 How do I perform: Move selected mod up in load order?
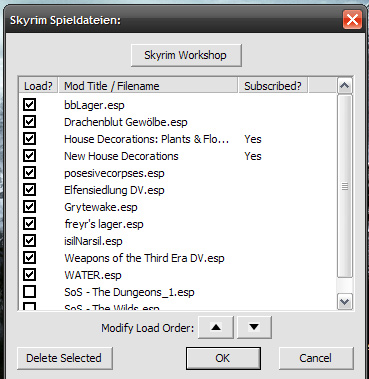point(216,327)
